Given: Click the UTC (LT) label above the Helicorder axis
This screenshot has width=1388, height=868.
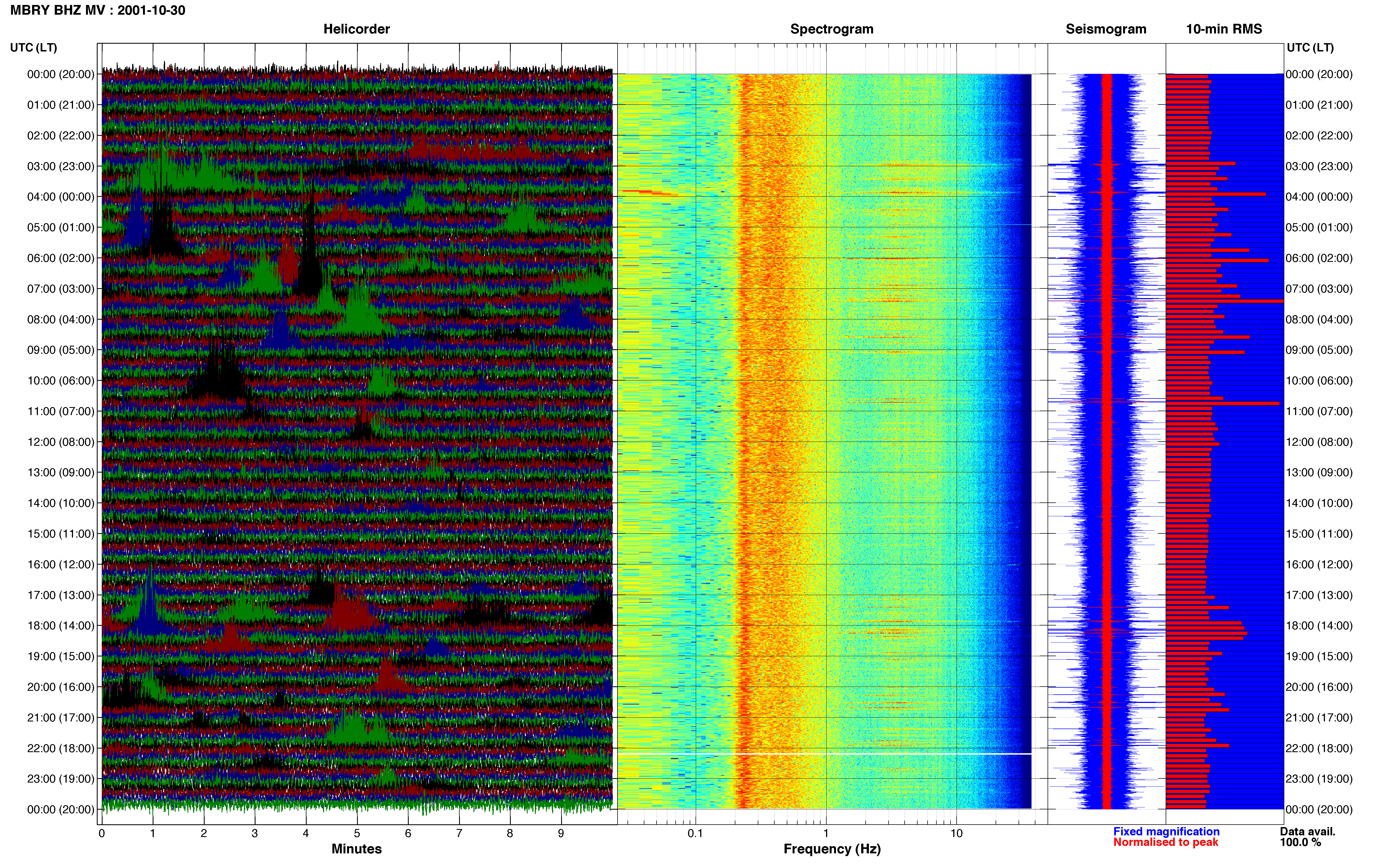Looking at the screenshot, I should pos(34,48).
